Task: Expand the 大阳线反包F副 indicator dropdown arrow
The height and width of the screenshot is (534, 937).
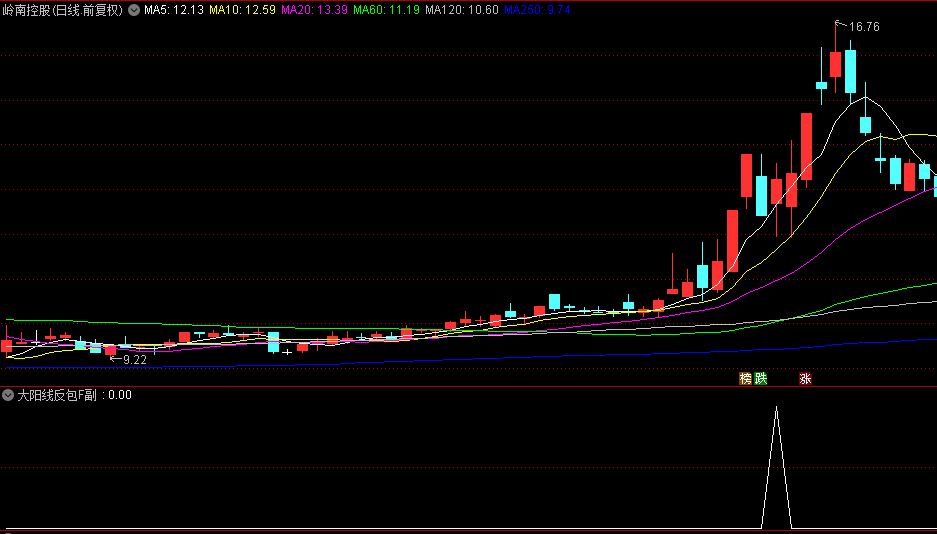Action: click(8, 395)
